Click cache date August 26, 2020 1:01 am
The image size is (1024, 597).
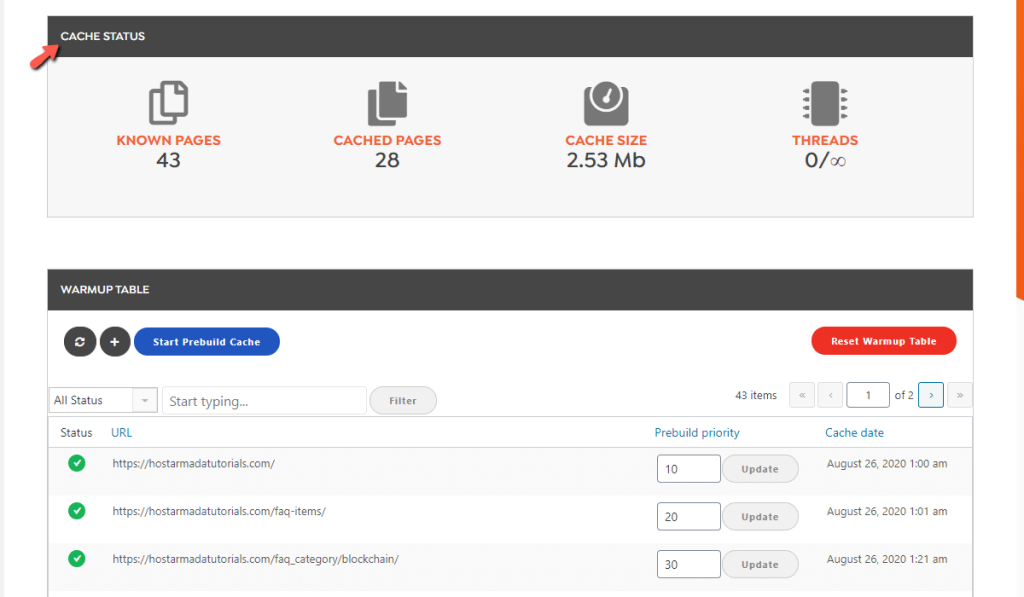coord(887,511)
